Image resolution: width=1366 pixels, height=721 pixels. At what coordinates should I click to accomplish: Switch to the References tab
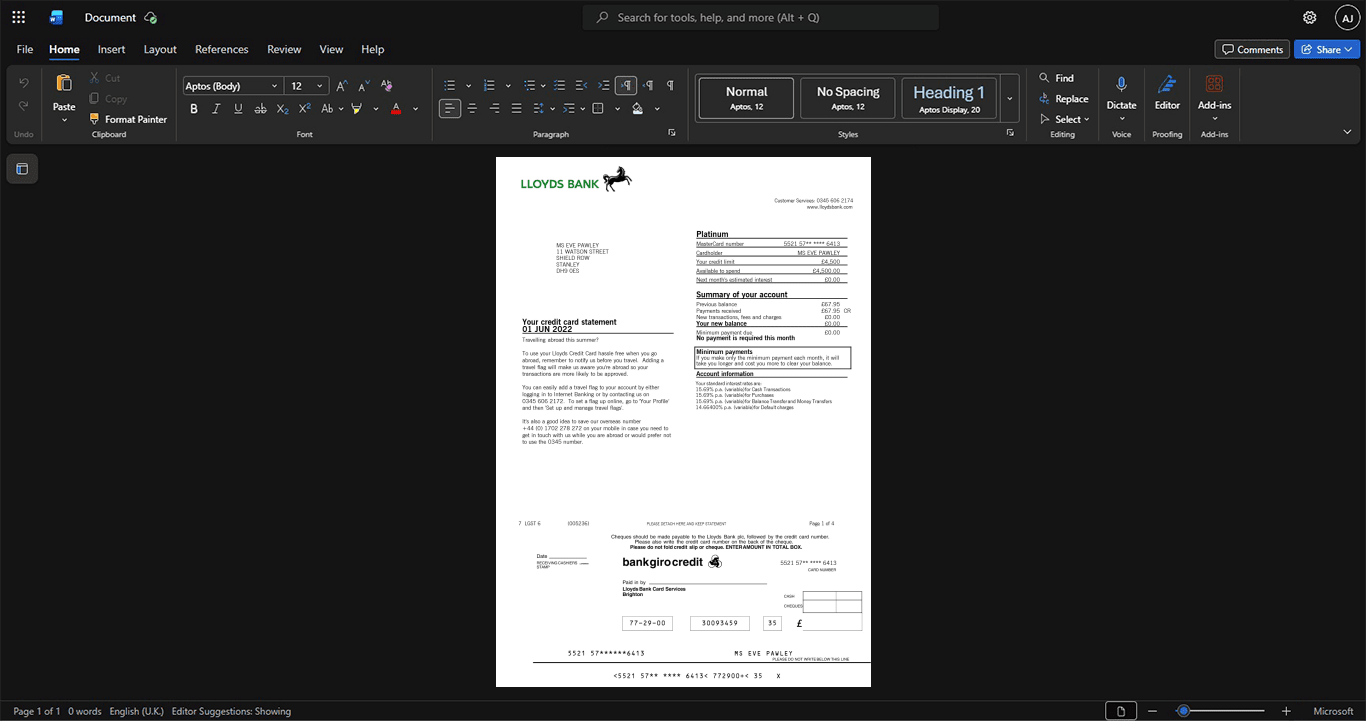(x=221, y=49)
